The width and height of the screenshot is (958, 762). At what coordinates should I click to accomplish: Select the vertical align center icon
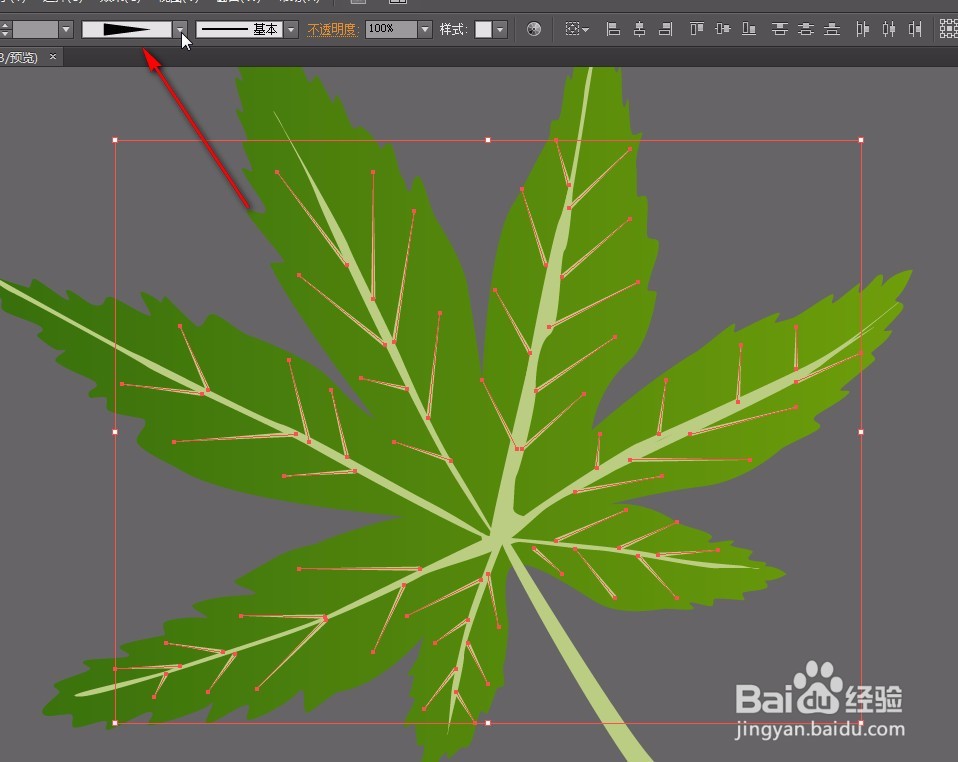pos(722,29)
